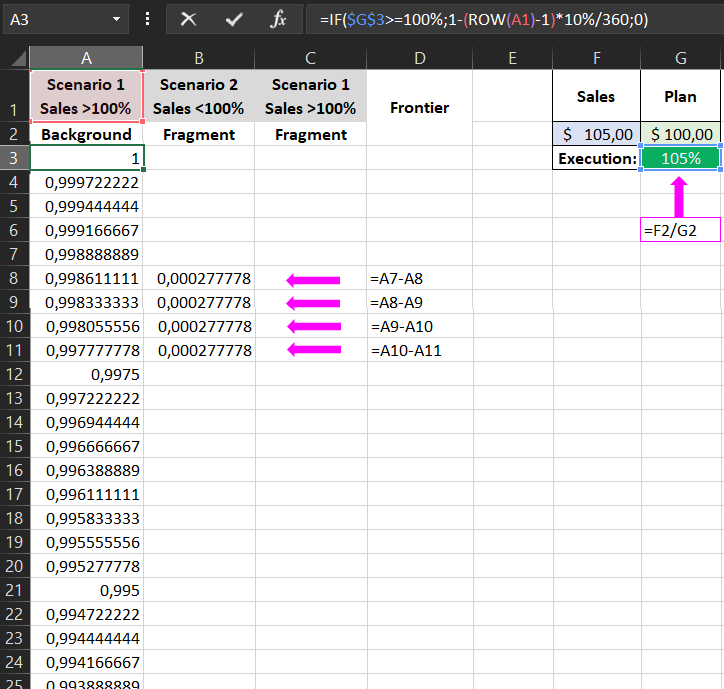Select row 12 header
724x689 pixels.
point(15,374)
